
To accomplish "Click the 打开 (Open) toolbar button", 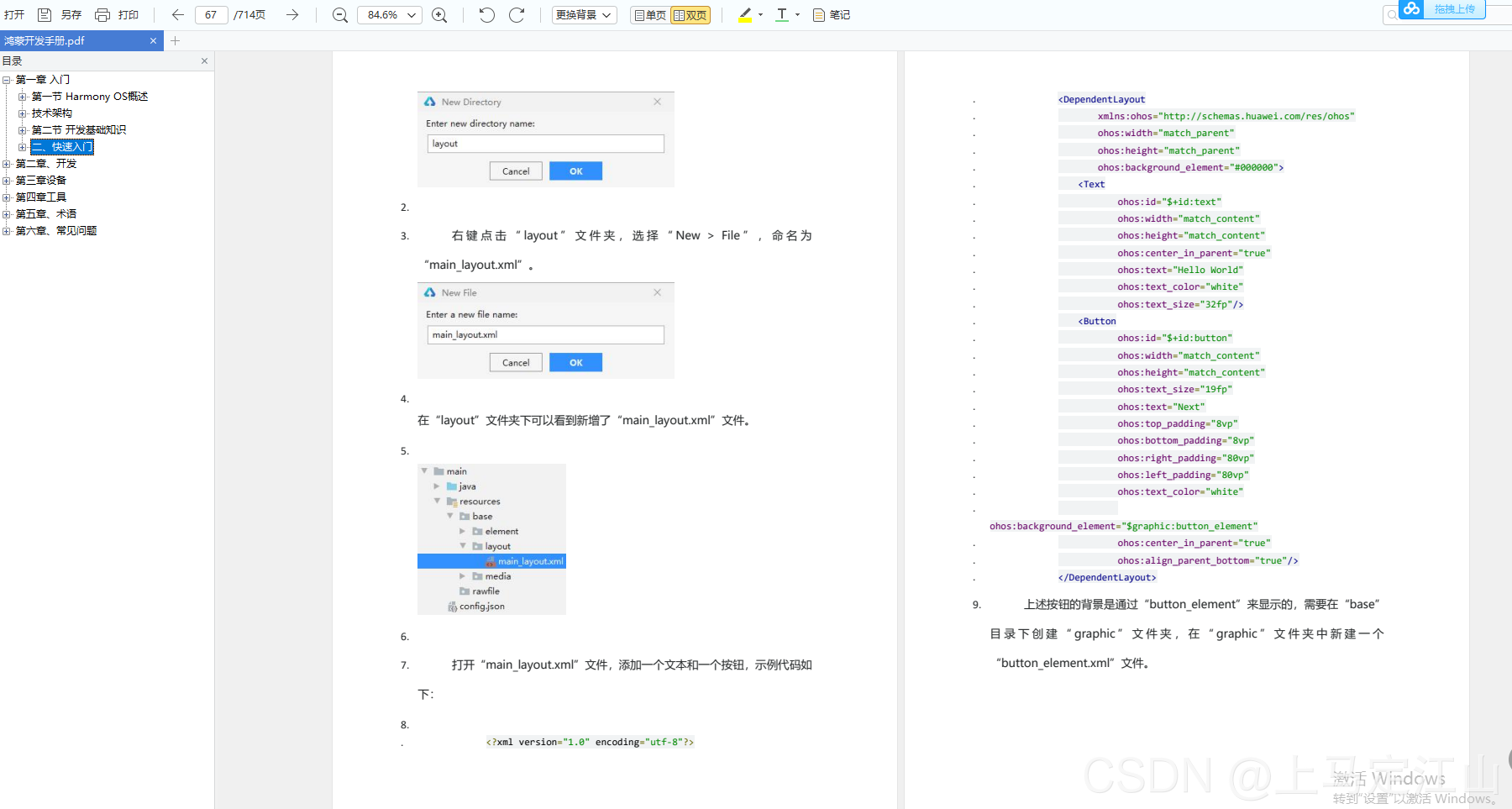I will pos(14,14).
